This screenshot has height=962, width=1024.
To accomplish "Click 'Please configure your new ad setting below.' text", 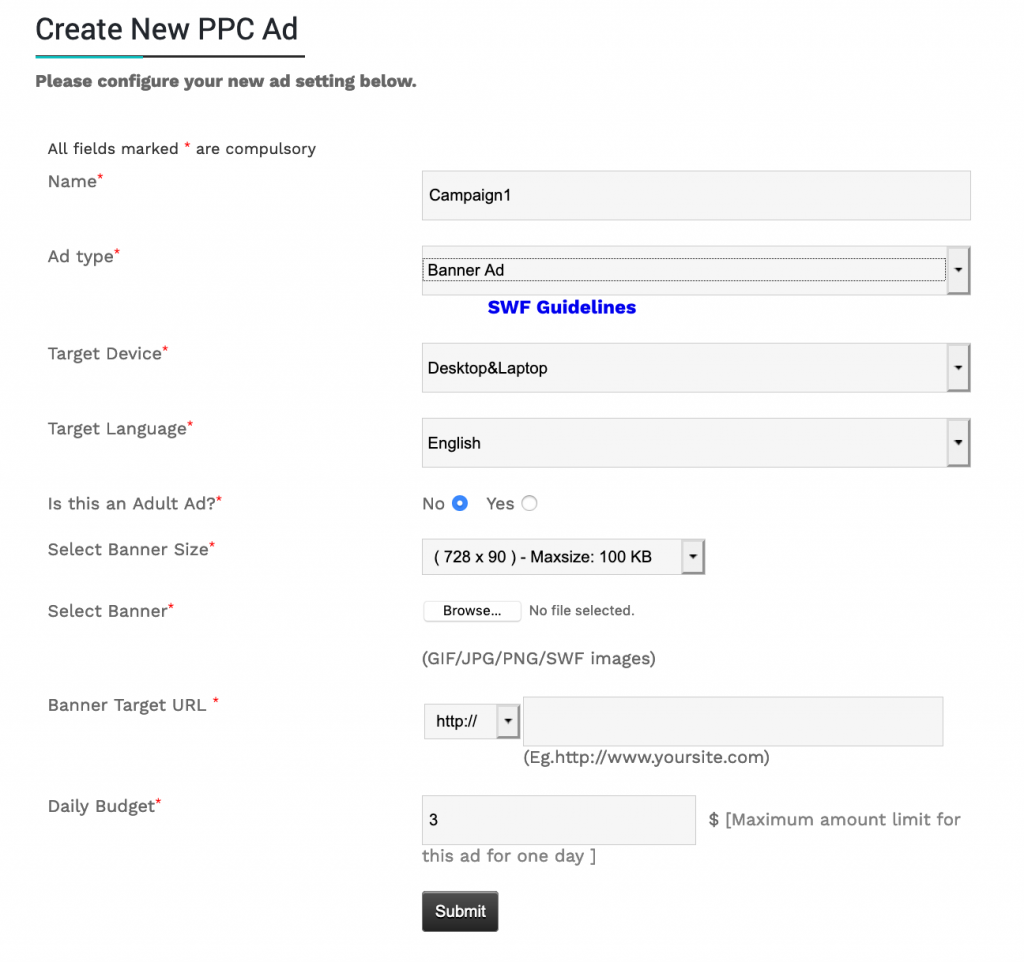I will (226, 82).
